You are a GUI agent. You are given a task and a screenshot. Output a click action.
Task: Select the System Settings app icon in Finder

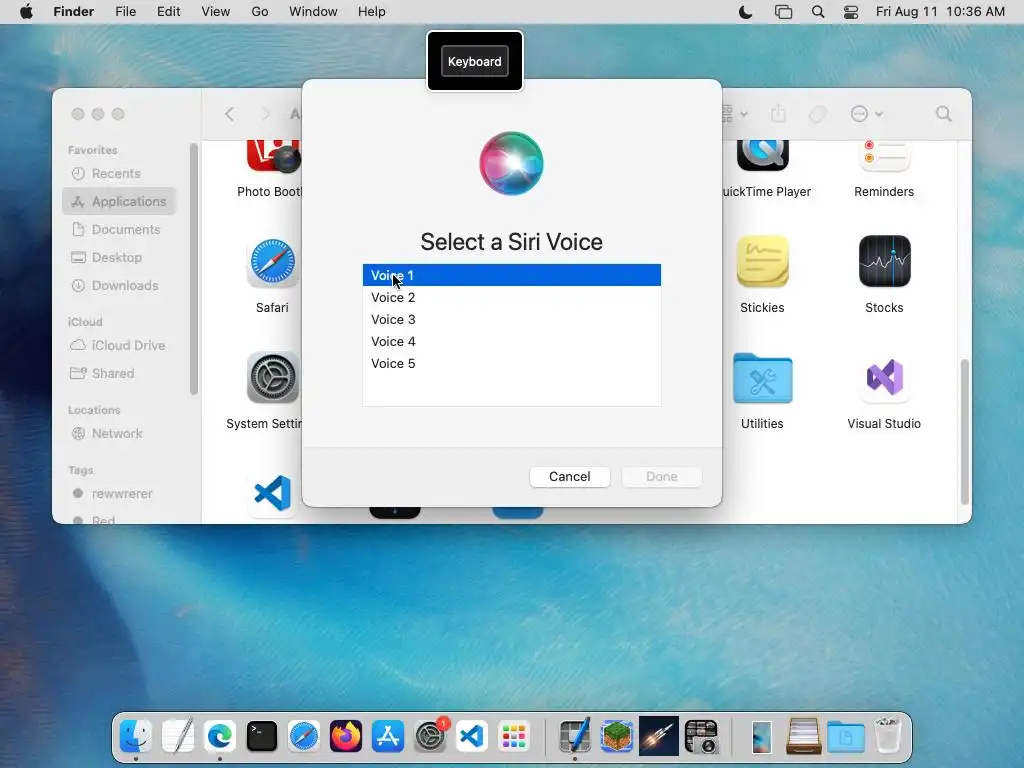(273, 378)
